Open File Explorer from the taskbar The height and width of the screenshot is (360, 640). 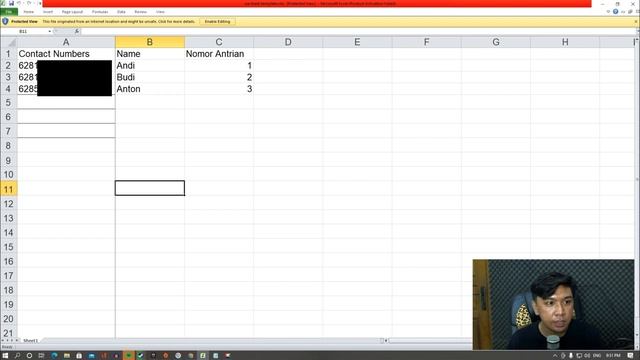(x=67, y=356)
